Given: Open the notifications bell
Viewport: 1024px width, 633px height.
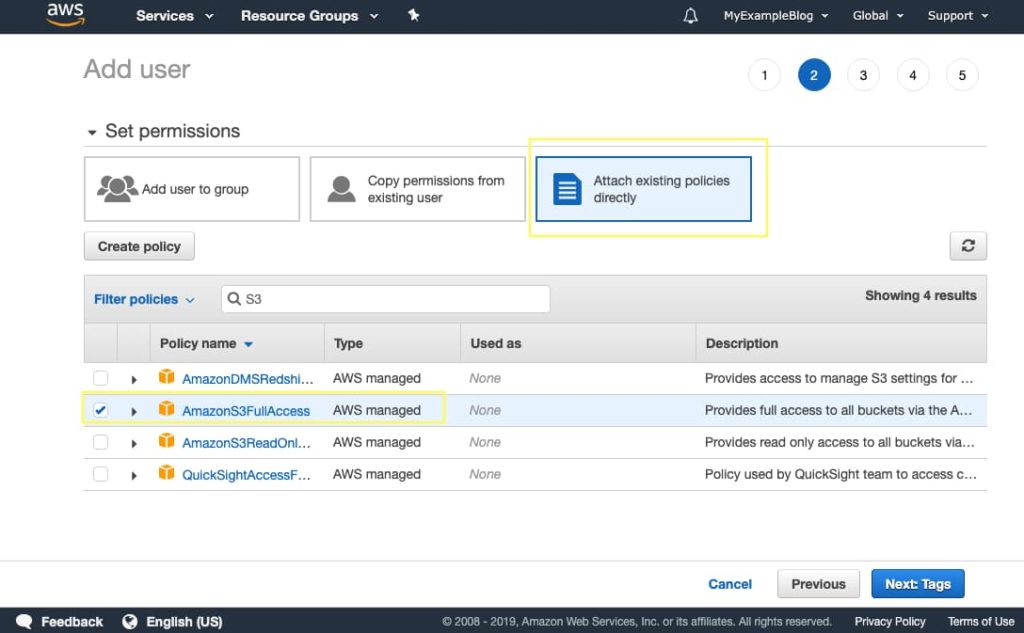Looking at the screenshot, I should [x=689, y=15].
